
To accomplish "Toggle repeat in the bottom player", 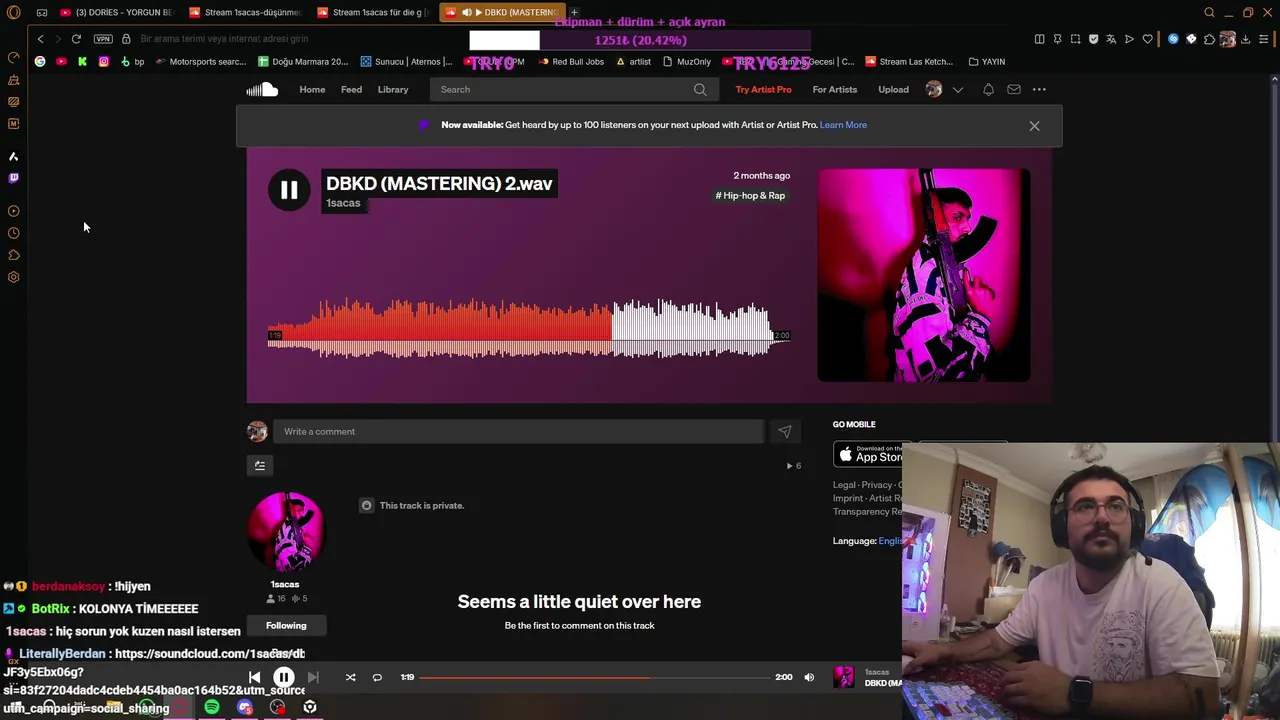I will click(x=377, y=677).
